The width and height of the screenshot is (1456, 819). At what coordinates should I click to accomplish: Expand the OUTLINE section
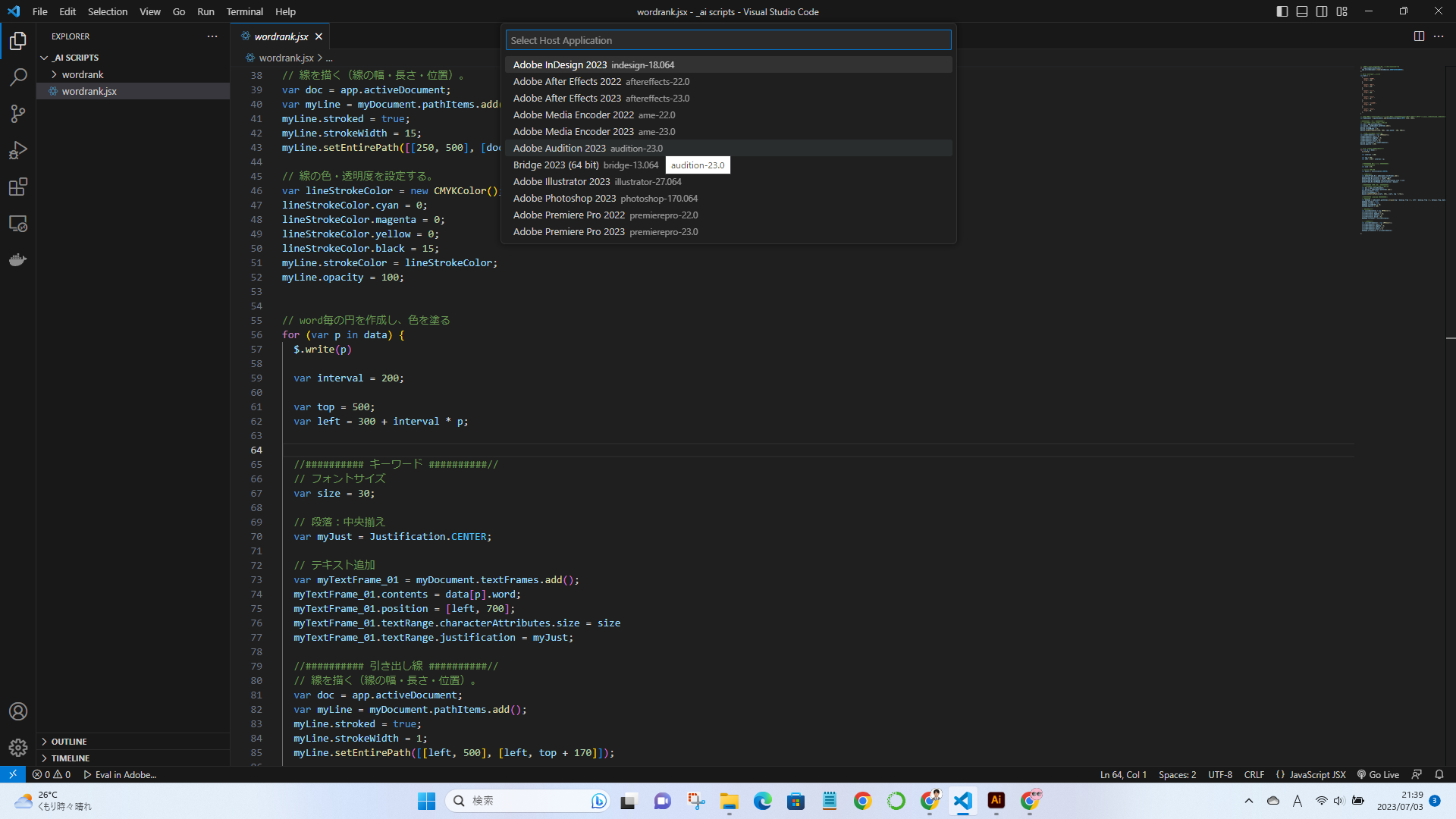[x=68, y=742]
